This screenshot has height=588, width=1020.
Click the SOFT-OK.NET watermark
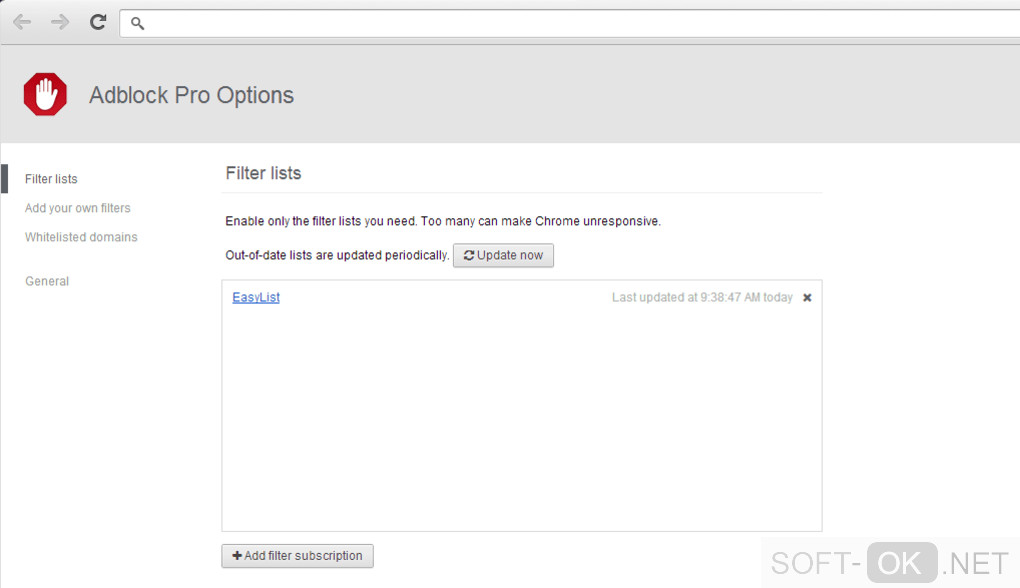pos(890,564)
